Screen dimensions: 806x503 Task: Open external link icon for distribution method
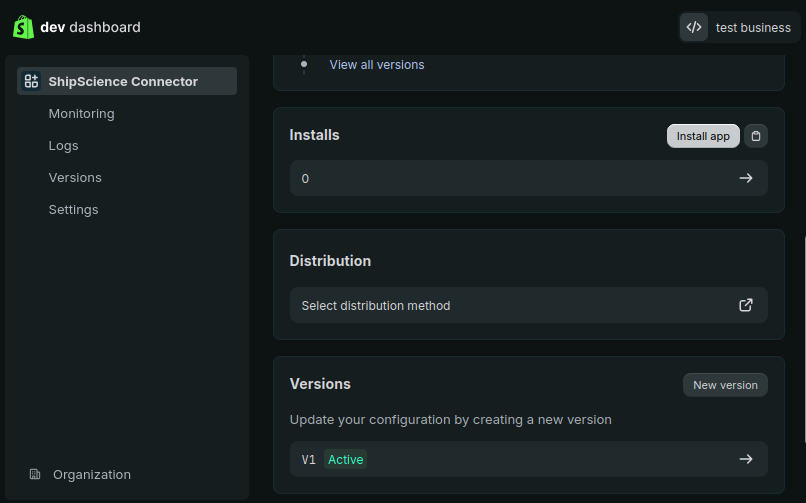[746, 305]
